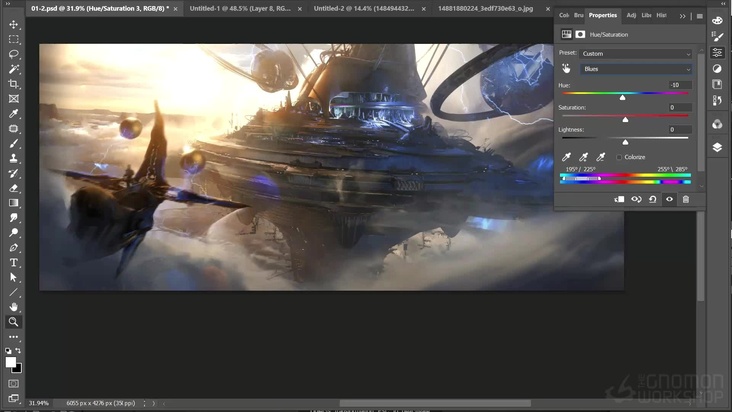The height and width of the screenshot is (412, 732).
Task: Switch to the Adjustments panel tab
Action: click(631, 15)
